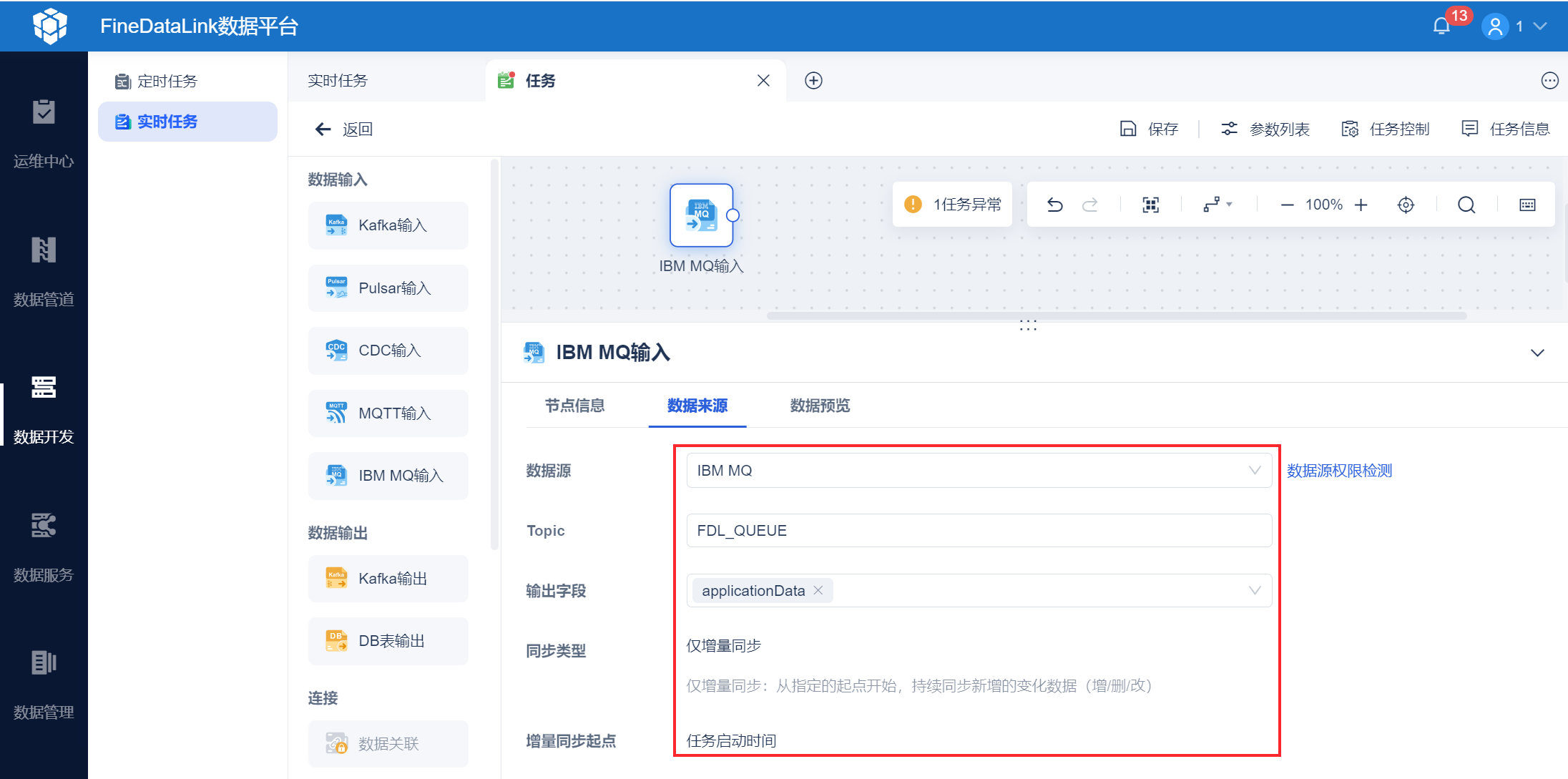Click the 保存 button

pyautogui.click(x=1150, y=129)
